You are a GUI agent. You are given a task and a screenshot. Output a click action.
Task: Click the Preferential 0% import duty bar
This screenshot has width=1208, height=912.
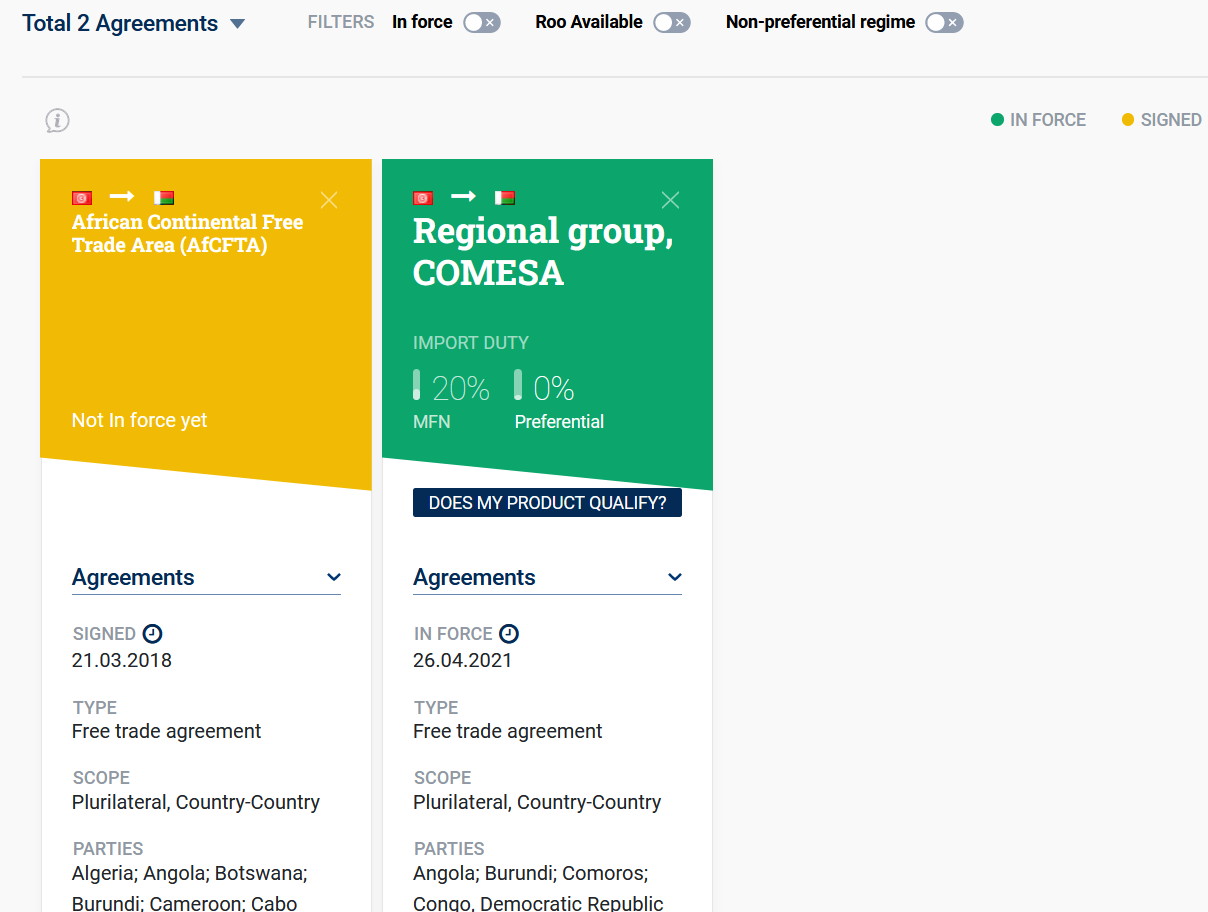[518, 385]
